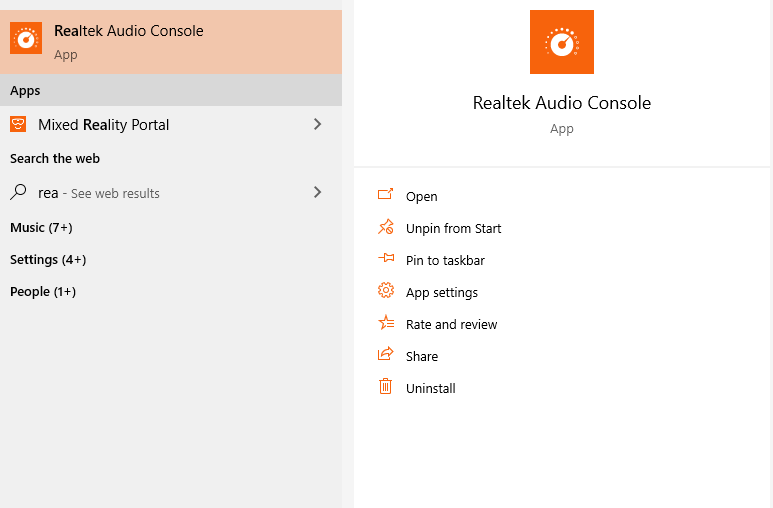Screen dimensions: 773x508
Task: Open the Realtek Audio Console best match result
Action: coord(171,42)
